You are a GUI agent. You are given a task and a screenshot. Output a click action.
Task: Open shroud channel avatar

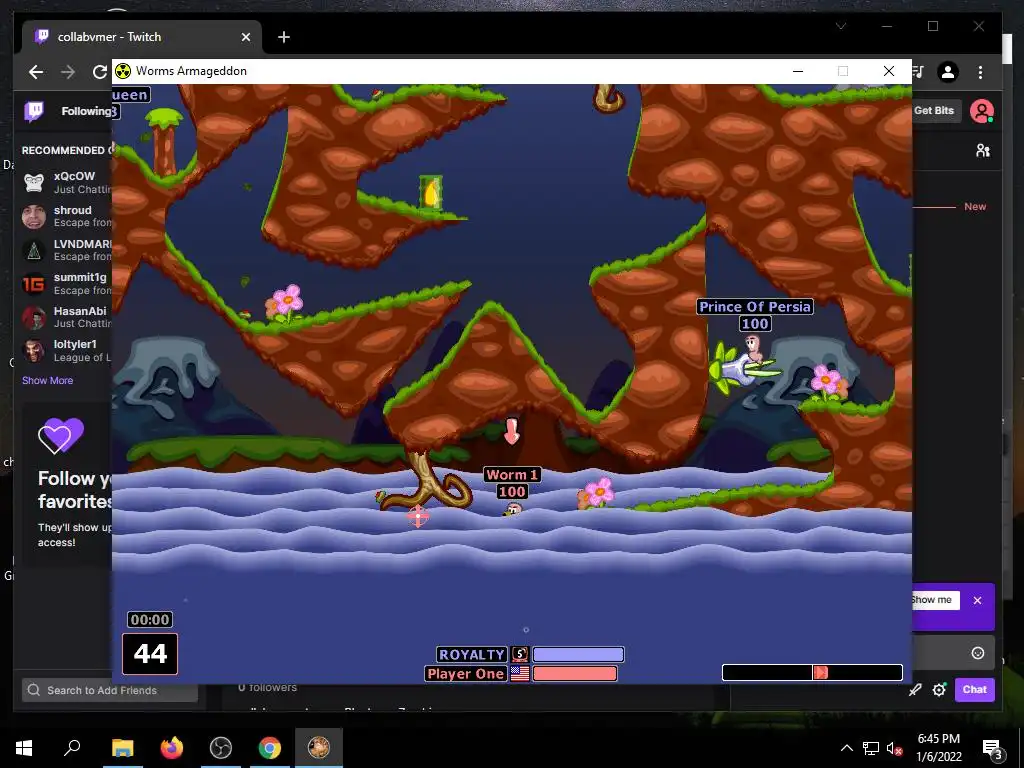click(34, 216)
